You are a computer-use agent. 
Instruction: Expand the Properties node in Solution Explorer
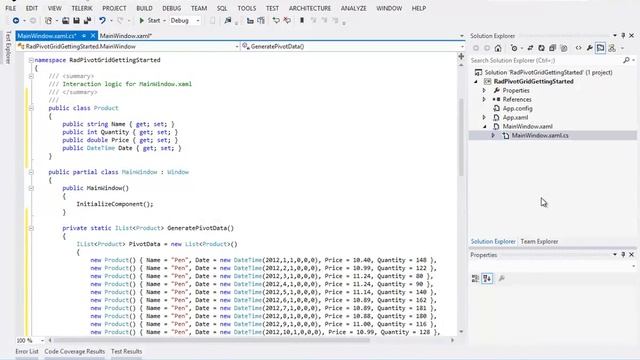(x=484, y=91)
